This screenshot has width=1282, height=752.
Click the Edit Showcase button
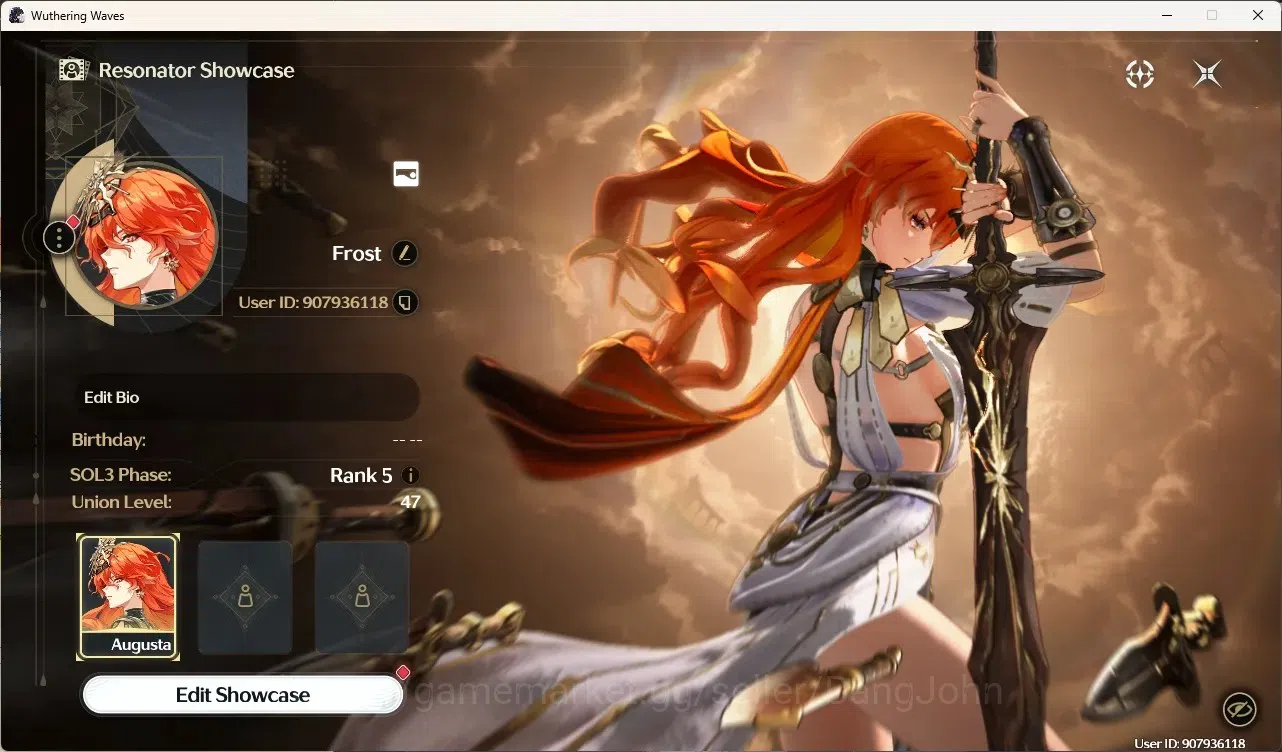tap(243, 695)
